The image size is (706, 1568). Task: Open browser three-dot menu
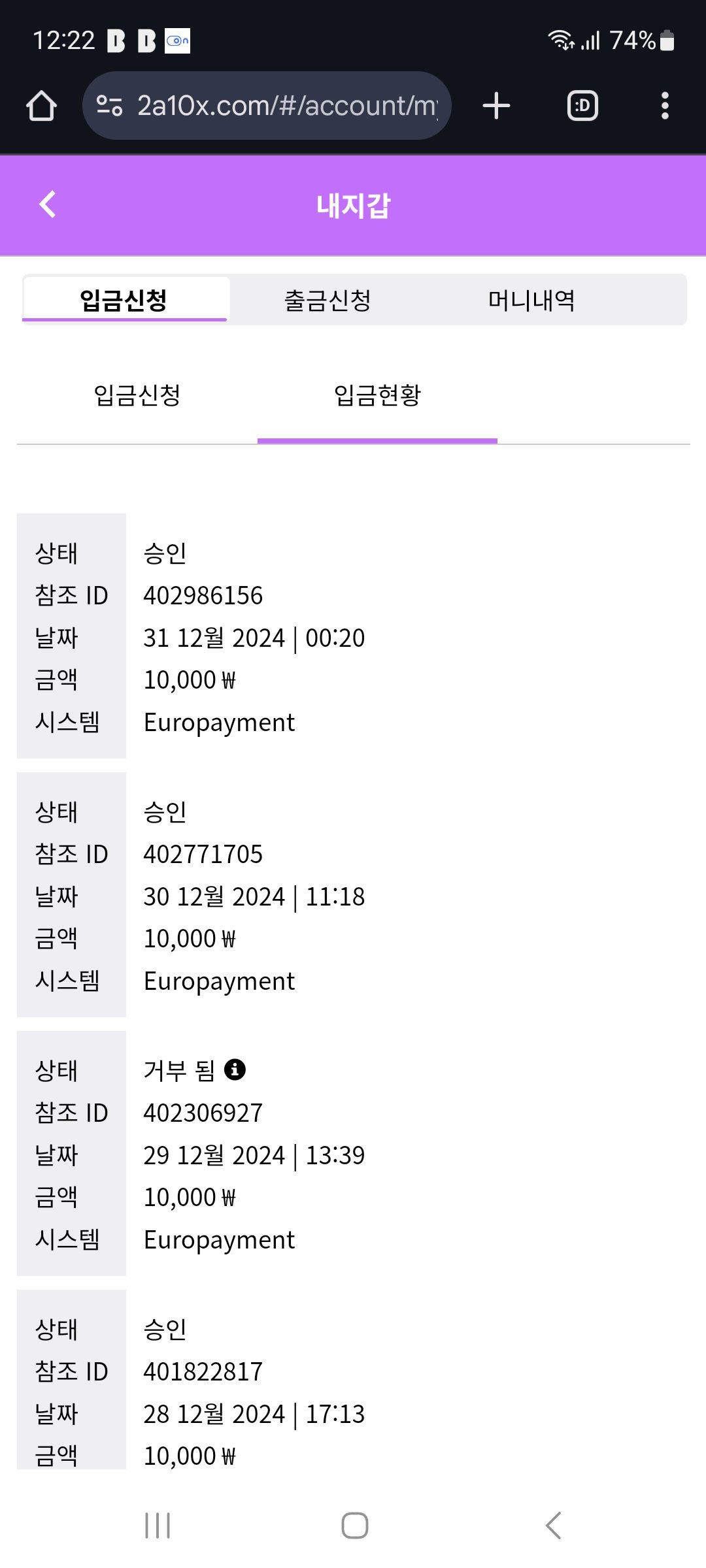pyautogui.click(x=665, y=106)
